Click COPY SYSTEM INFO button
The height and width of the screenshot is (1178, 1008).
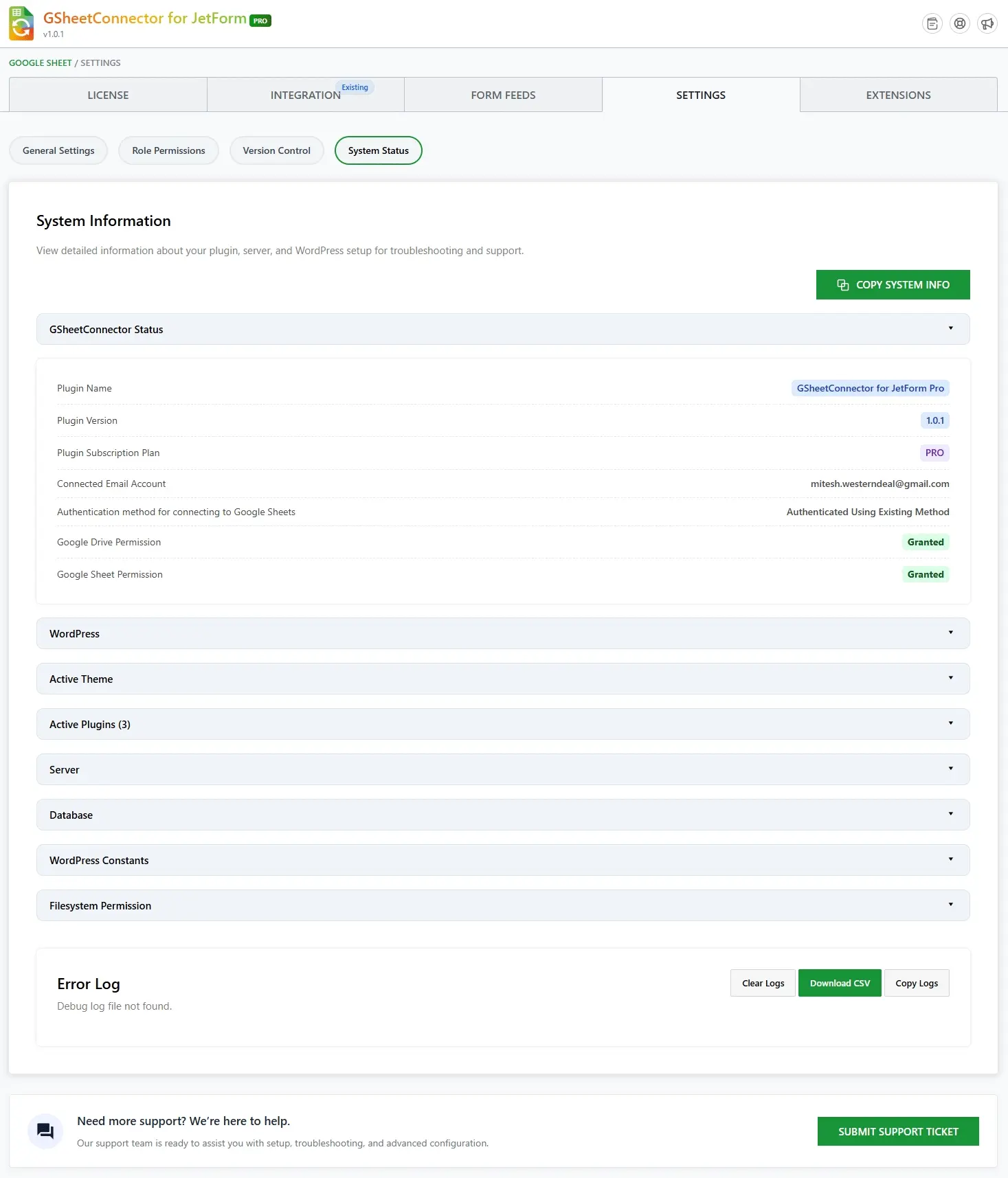click(893, 284)
